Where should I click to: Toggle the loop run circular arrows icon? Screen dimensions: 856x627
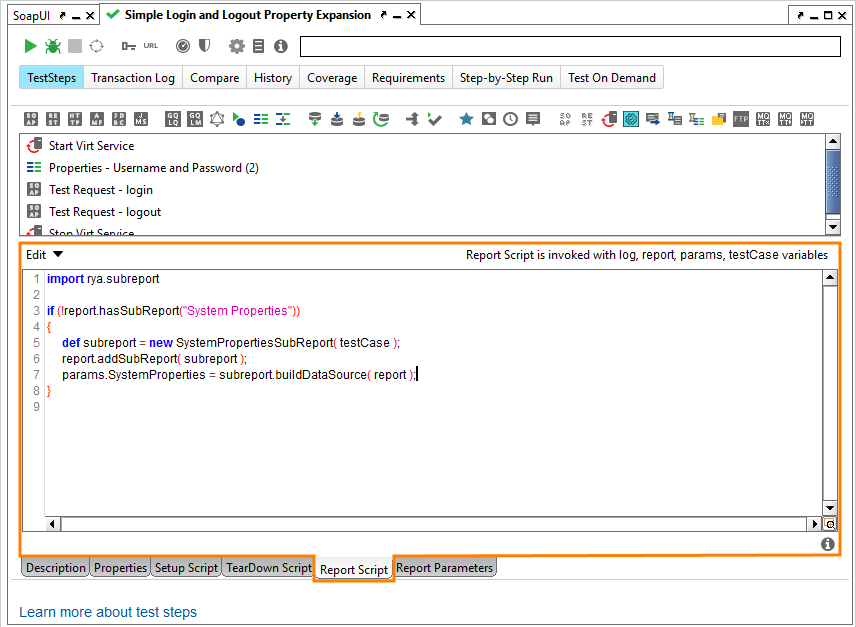tap(96, 46)
